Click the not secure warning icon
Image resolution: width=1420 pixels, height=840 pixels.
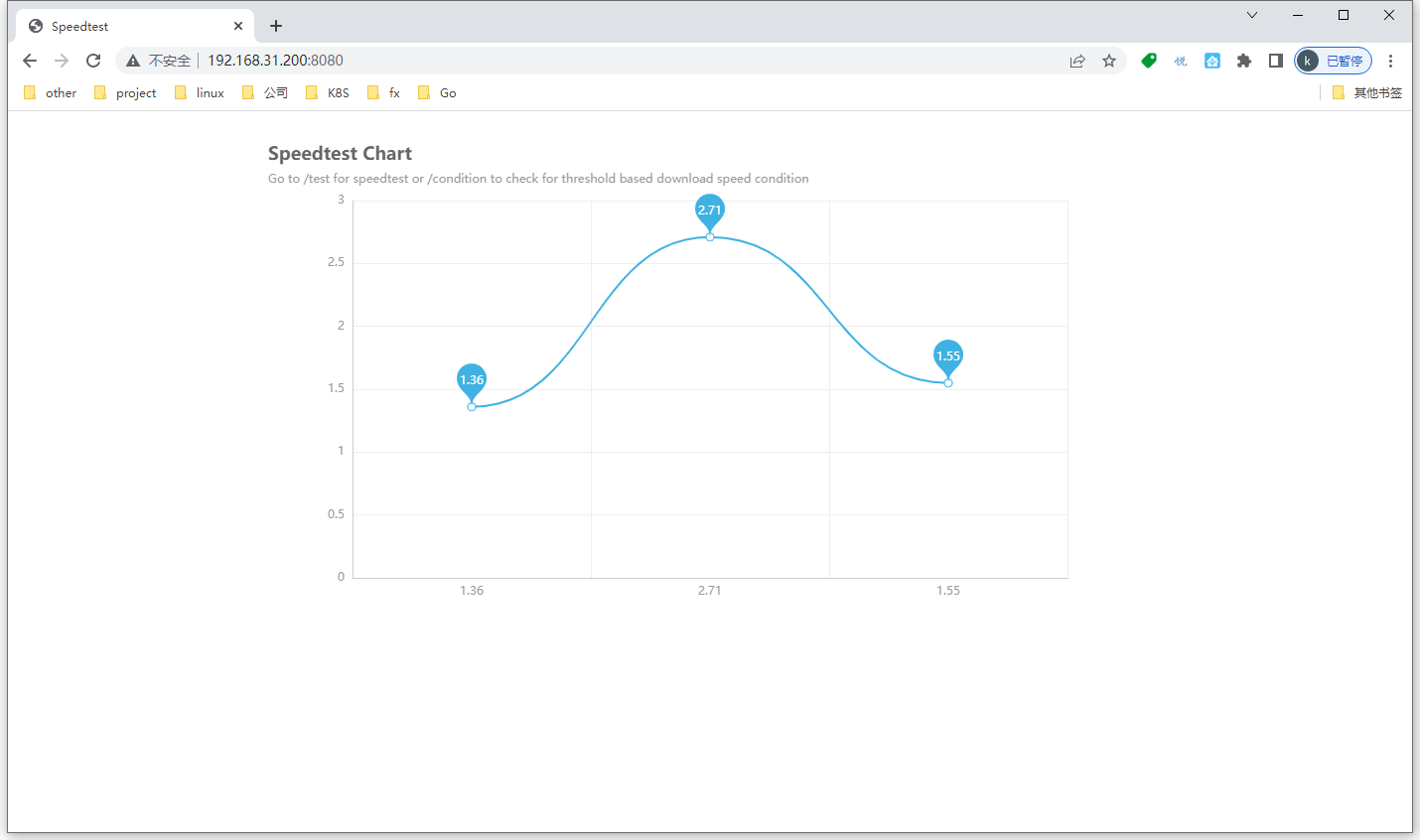tap(132, 61)
